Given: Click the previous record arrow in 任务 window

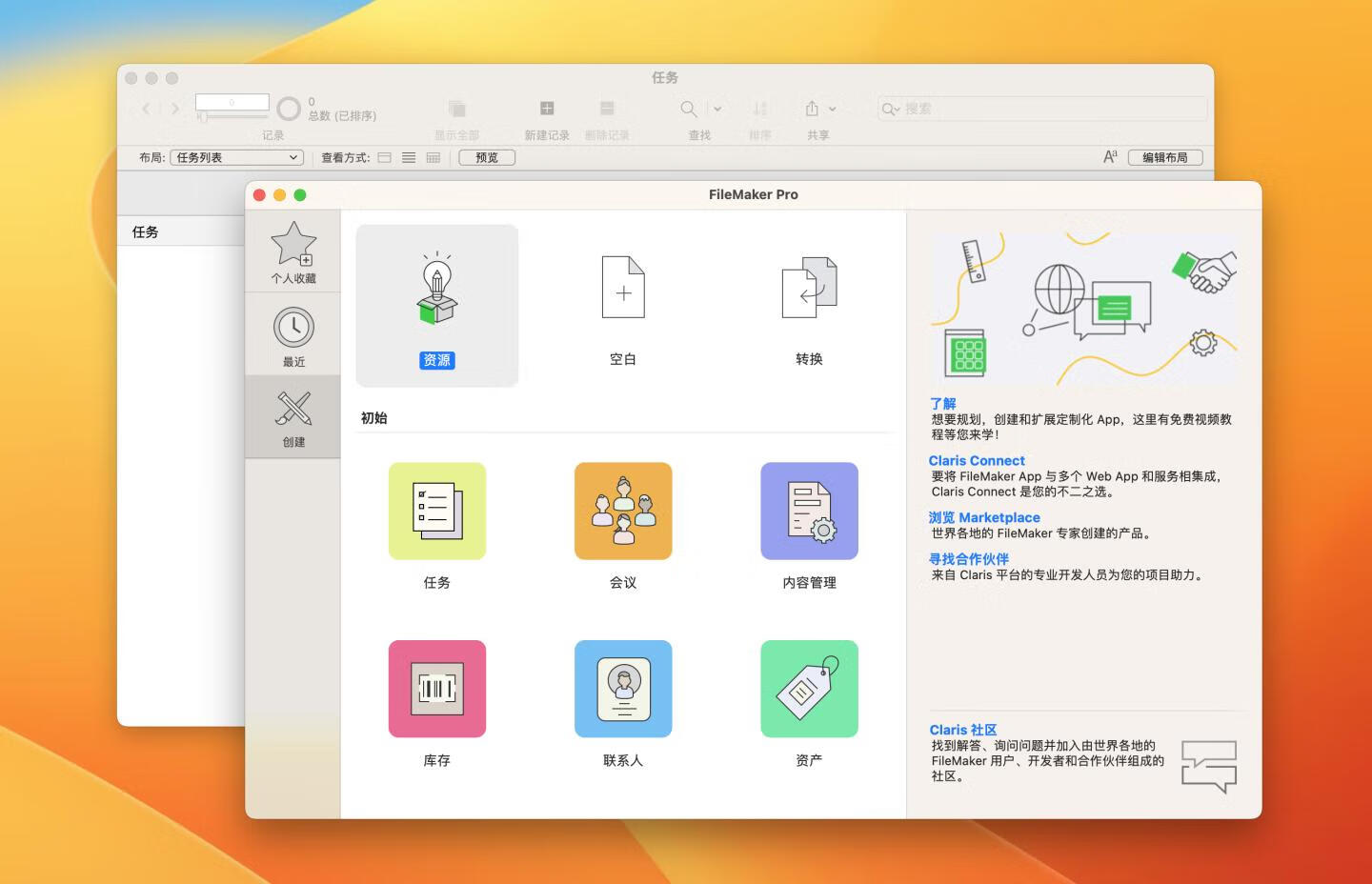Looking at the screenshot, I should click(x=146, y=109).
